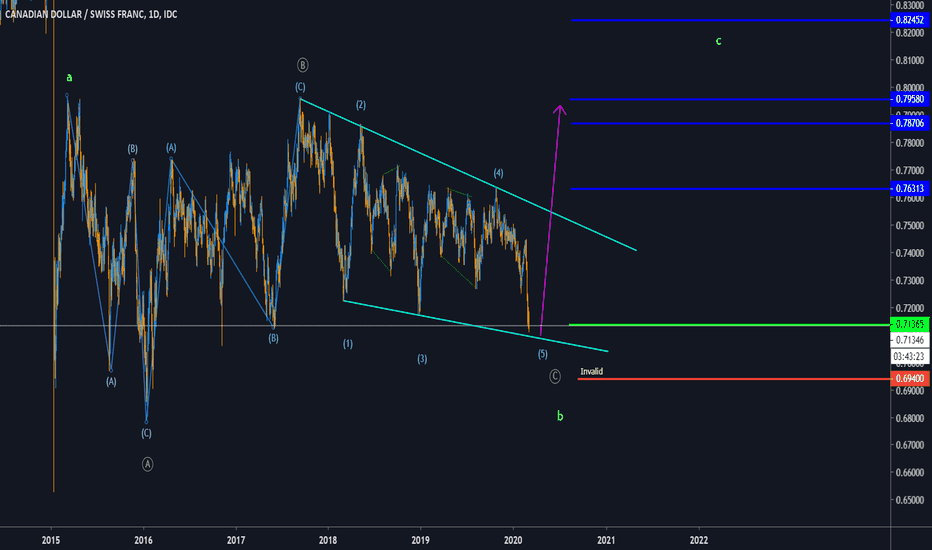
Task: Select the (4) wave label
Action: pos(497,173)
